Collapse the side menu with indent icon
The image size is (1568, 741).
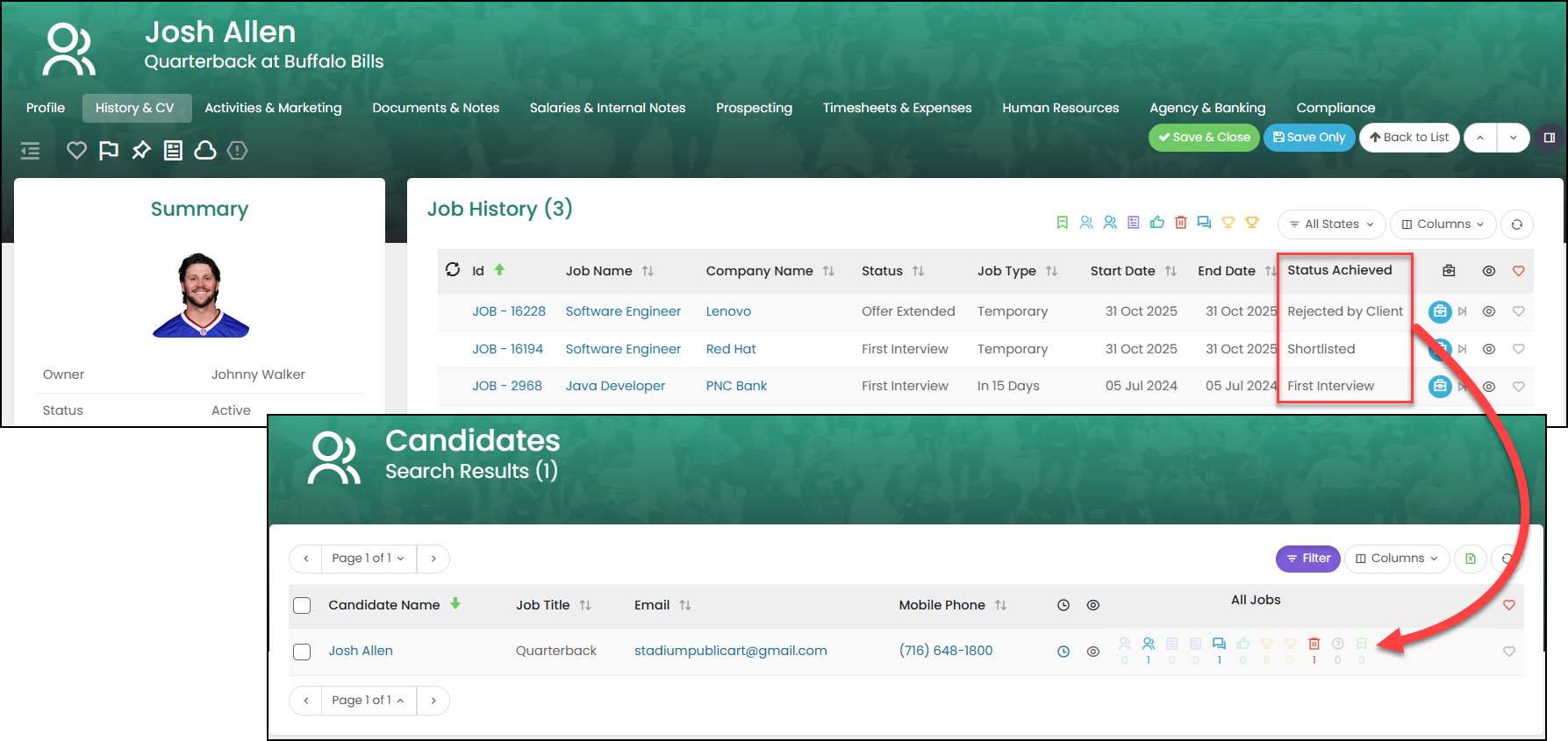(x=31, y=151)
